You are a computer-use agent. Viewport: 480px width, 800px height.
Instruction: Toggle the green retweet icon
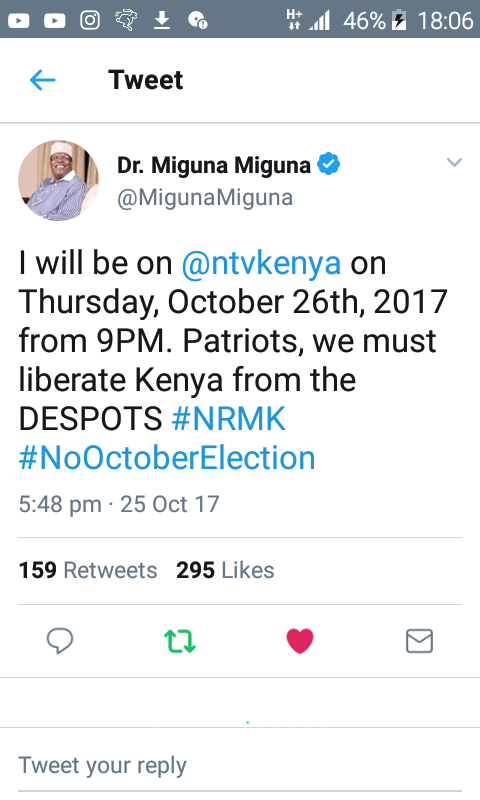180,641
